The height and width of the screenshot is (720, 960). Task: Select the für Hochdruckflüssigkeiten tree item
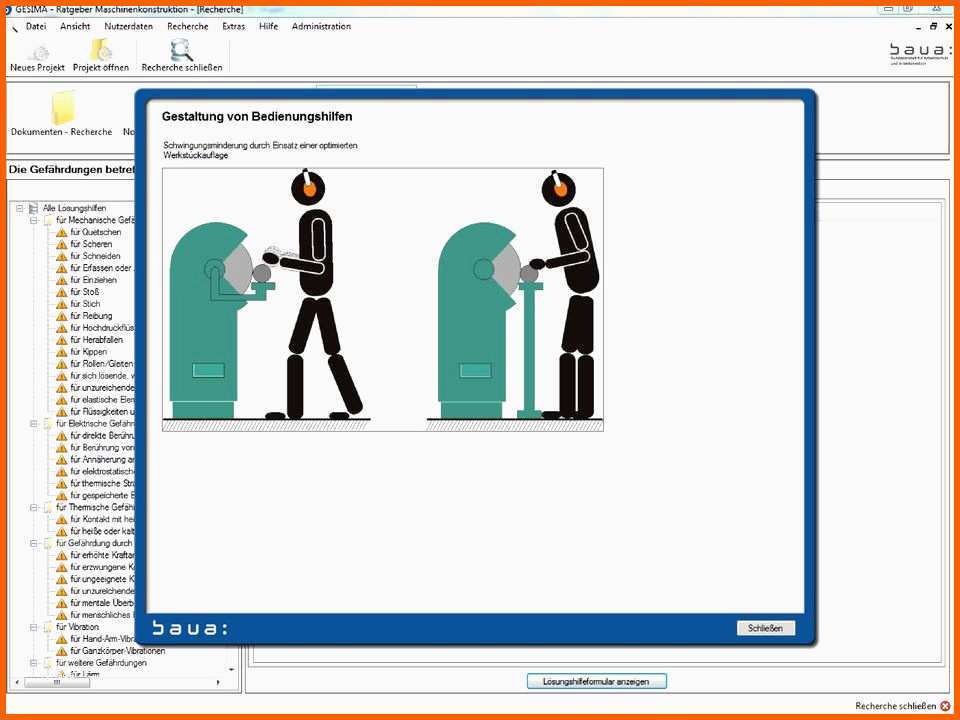pos(102,328)
